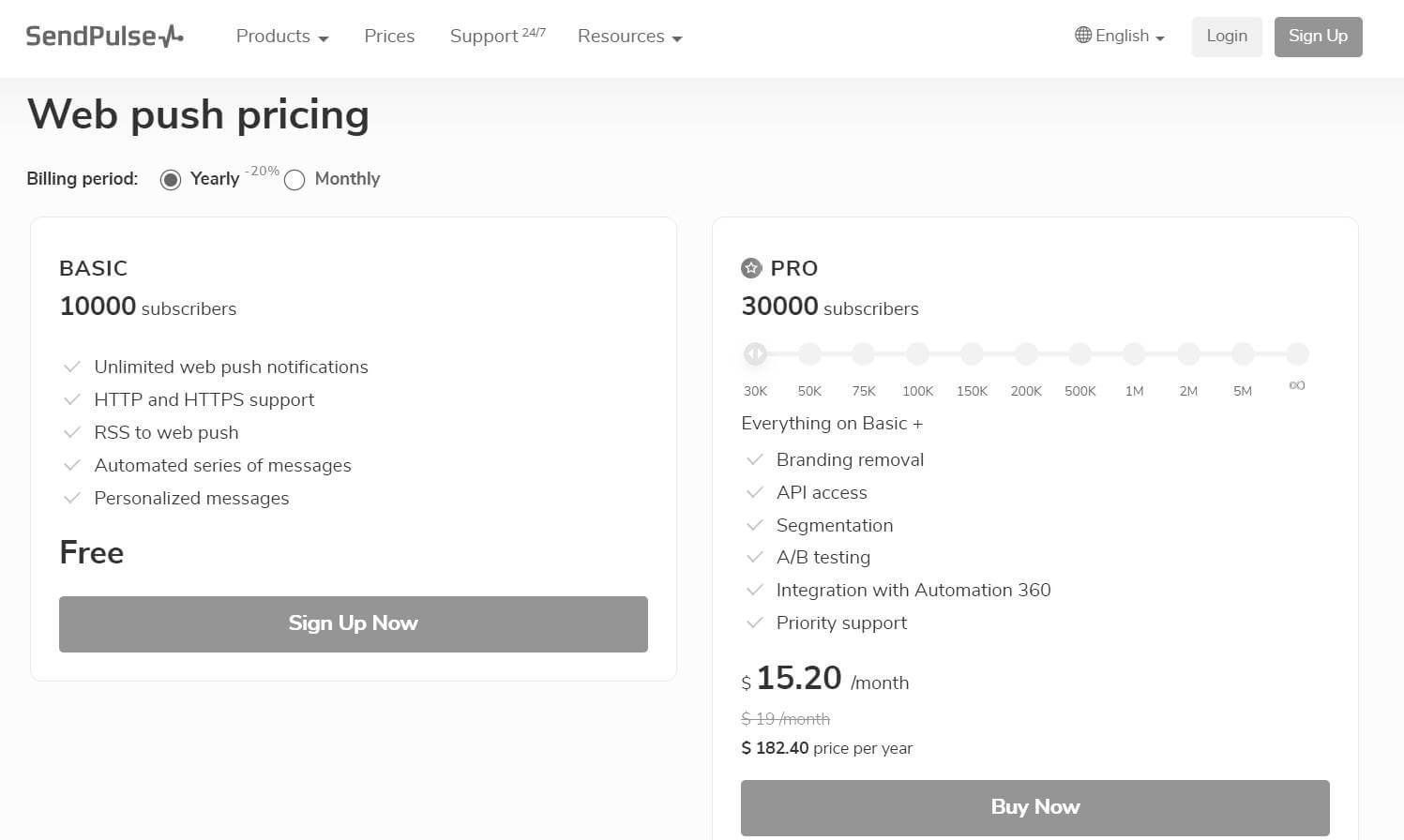Click Sign Up Now on Basic plan
Viewport: 1404px width, 840px height.
coord(354,624)
